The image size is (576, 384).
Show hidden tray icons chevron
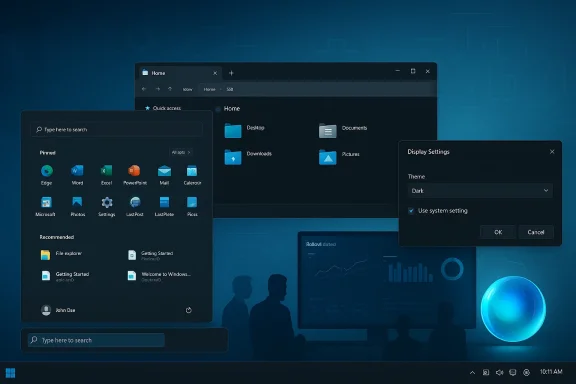(x=472, y=373)
